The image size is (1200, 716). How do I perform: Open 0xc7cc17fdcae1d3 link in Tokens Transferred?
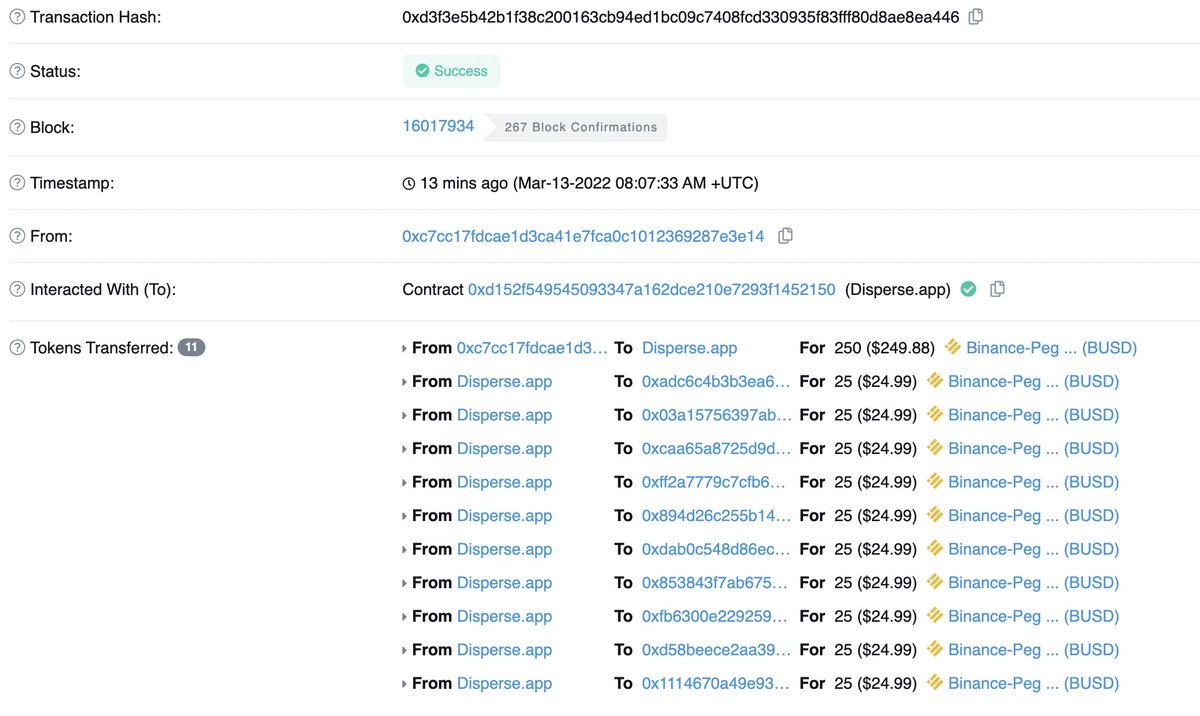click(x=532, y=348)
